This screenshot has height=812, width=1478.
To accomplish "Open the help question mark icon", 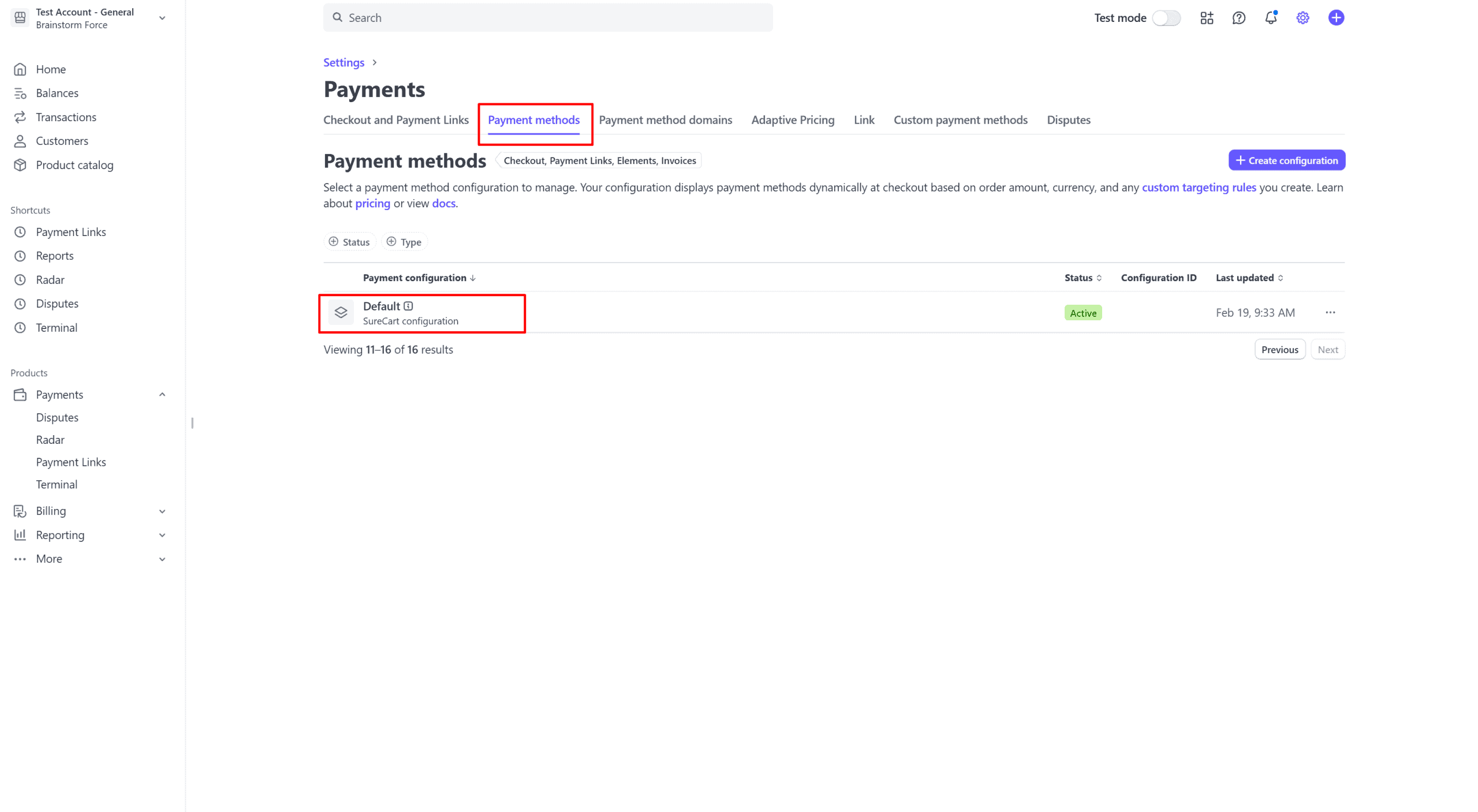I will 1238,18.
